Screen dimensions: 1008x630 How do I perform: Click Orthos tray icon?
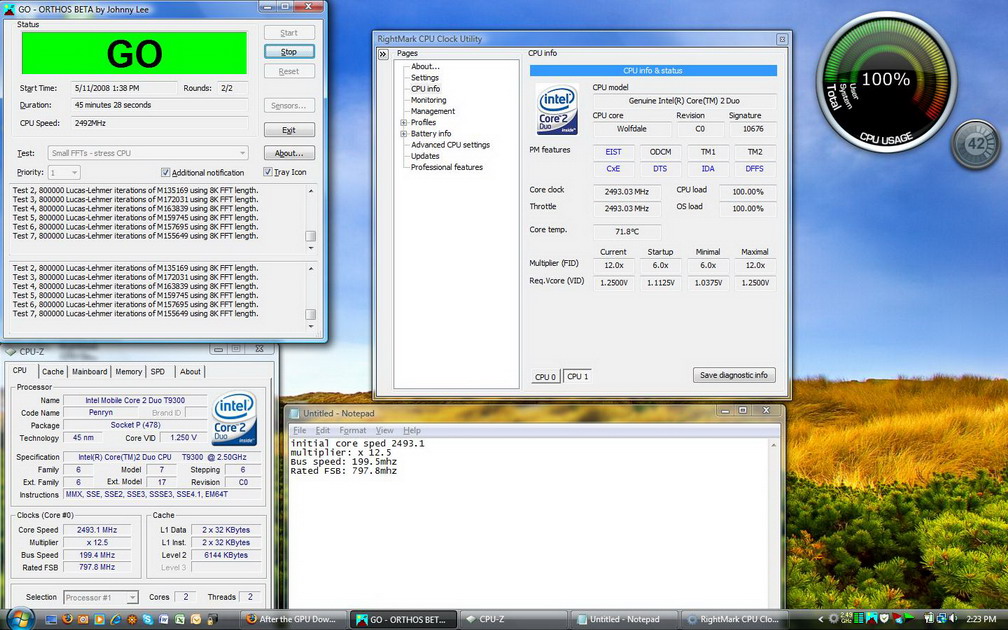(x=872, y=618)
